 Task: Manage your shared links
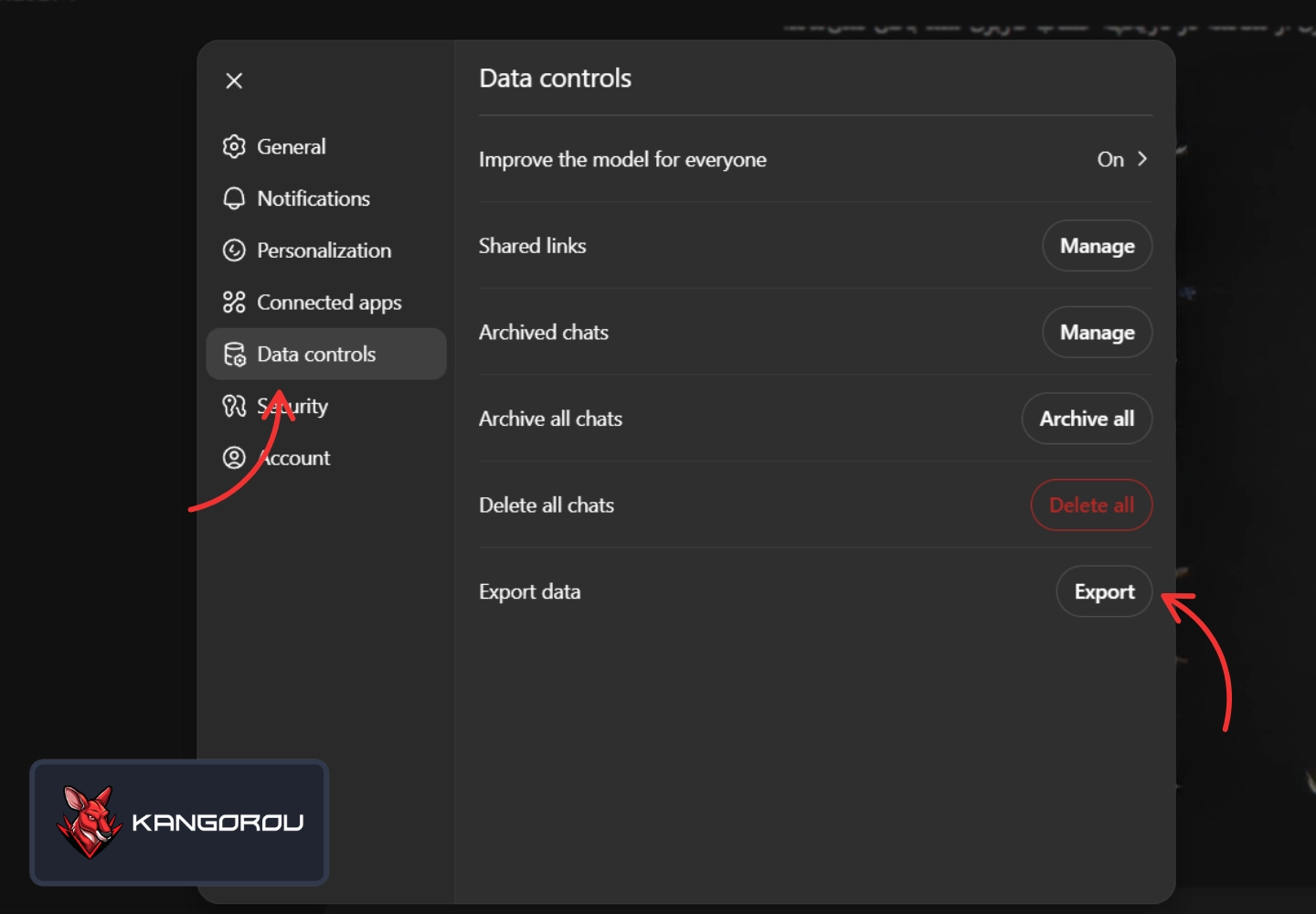pyautogui.click(x=1097, y=246)
